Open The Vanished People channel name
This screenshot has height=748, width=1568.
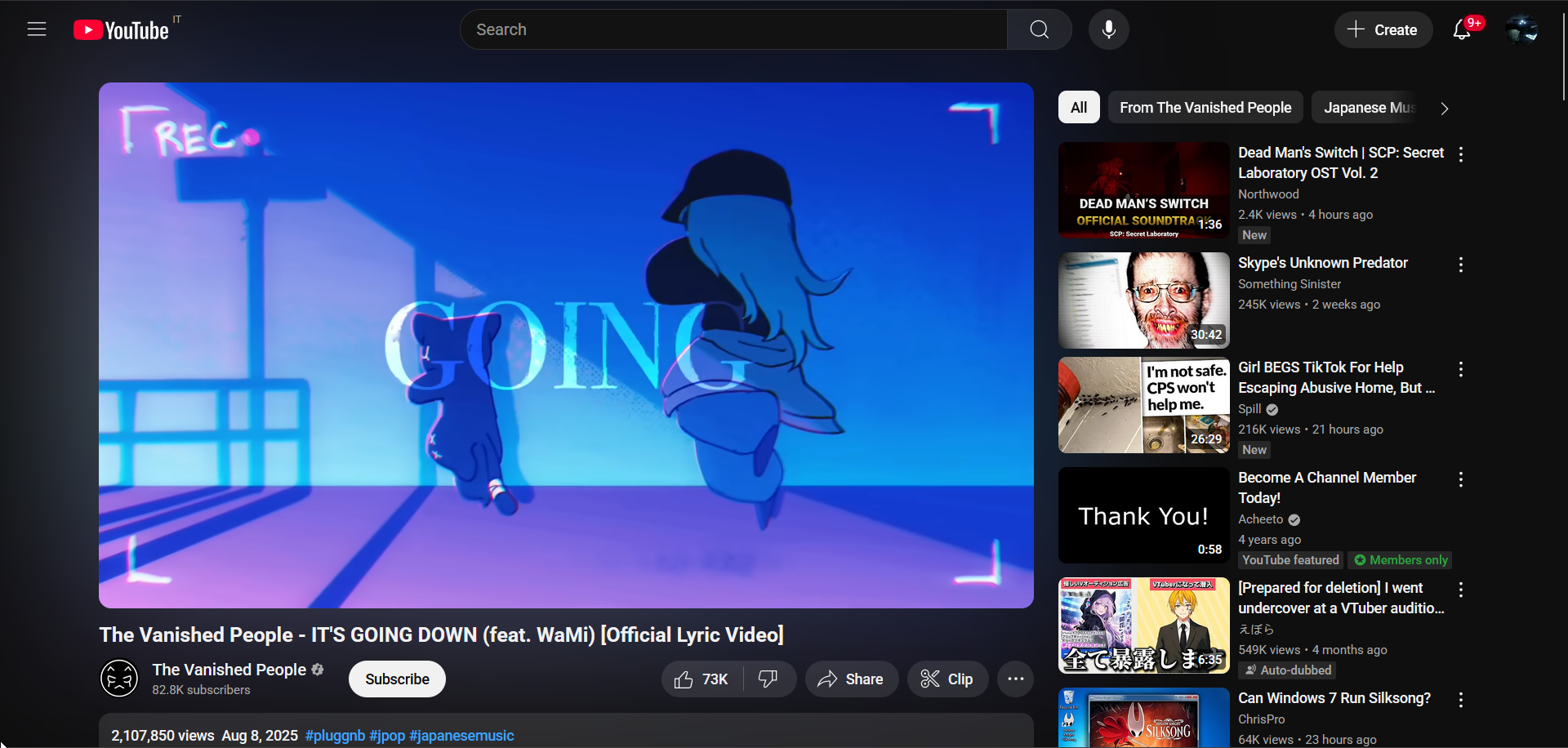click(229, 670)
